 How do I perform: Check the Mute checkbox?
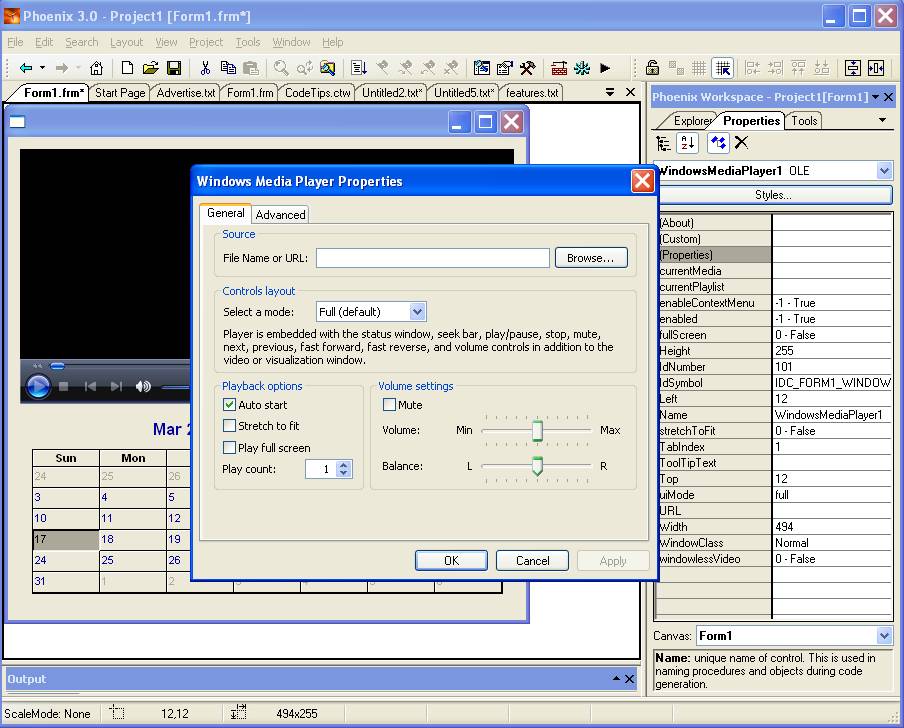point(389,405)
